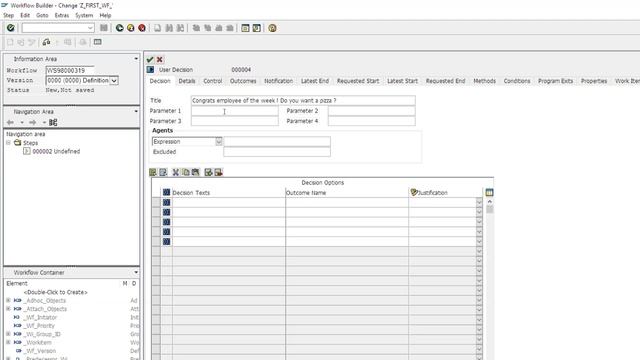Click the Copy icon above Decision Options
640x360 pixels.
tap(186, 172)
